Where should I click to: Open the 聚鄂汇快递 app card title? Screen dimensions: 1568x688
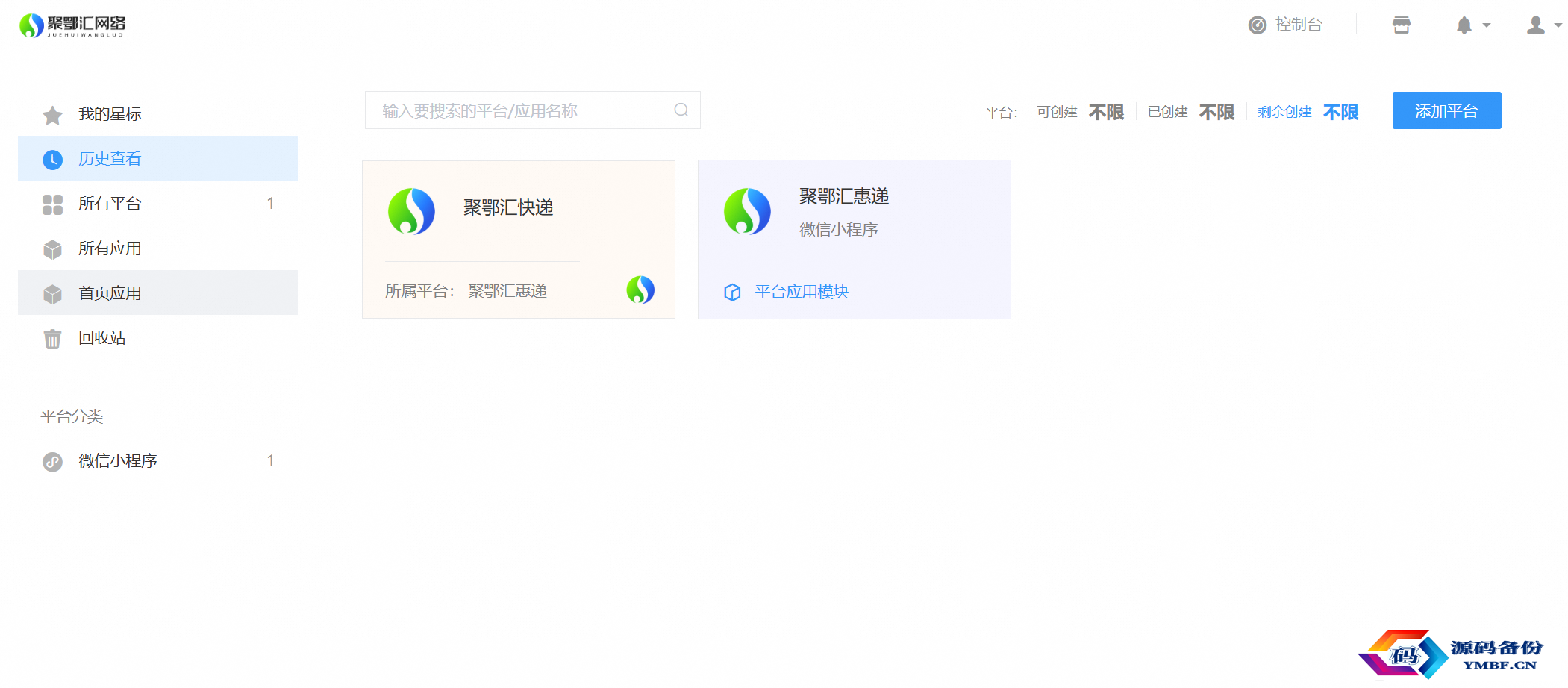pos(508,207)
